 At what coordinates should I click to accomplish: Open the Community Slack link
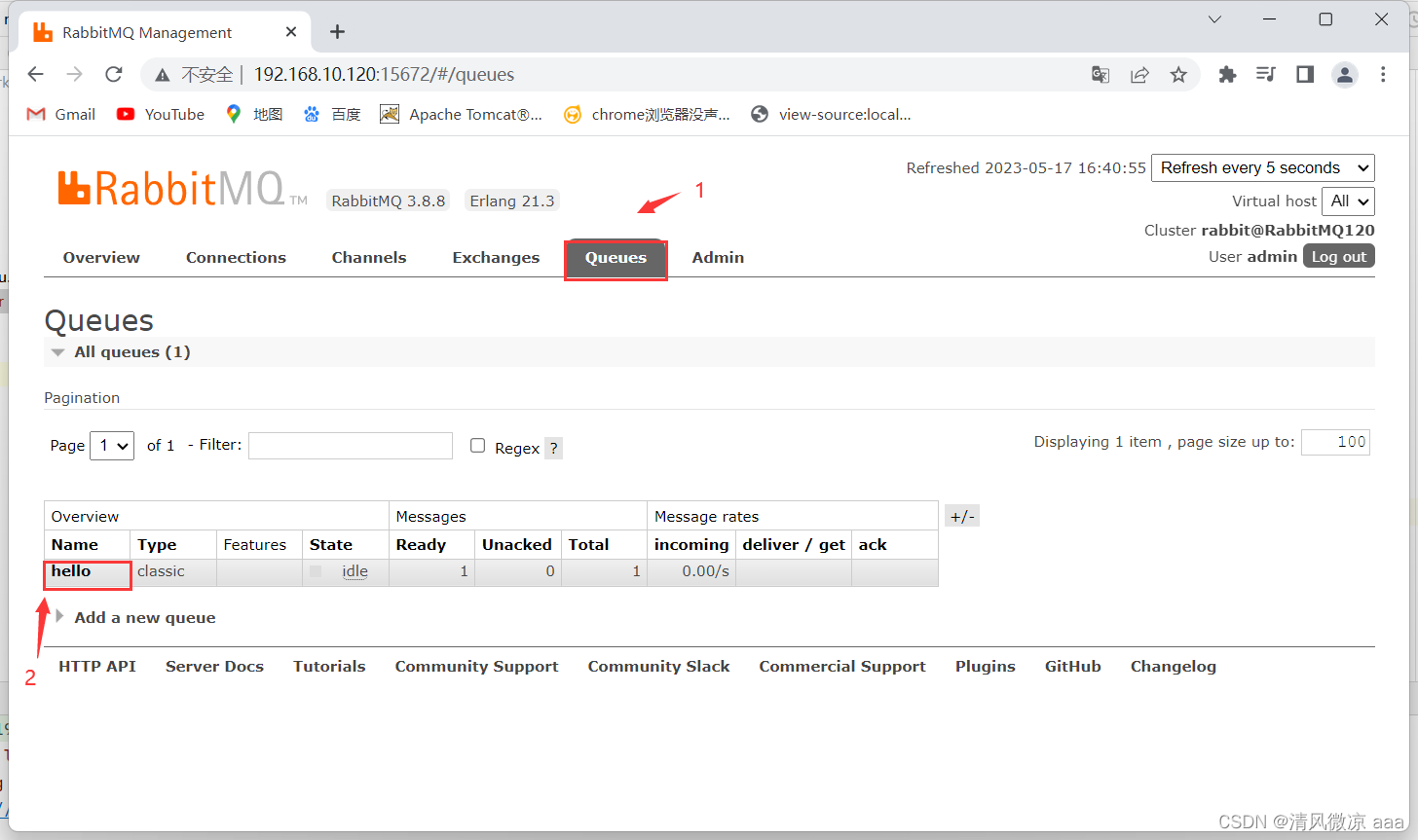click(658, 667)
